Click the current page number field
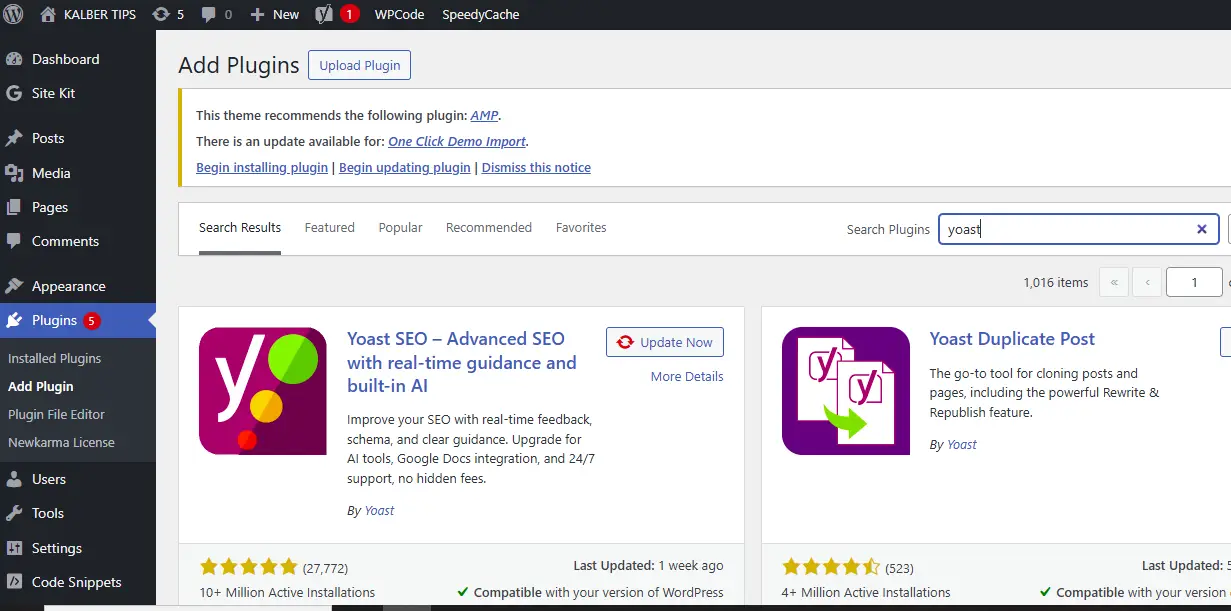Viewport: 1231px width, 611px height. (1194, 282)
